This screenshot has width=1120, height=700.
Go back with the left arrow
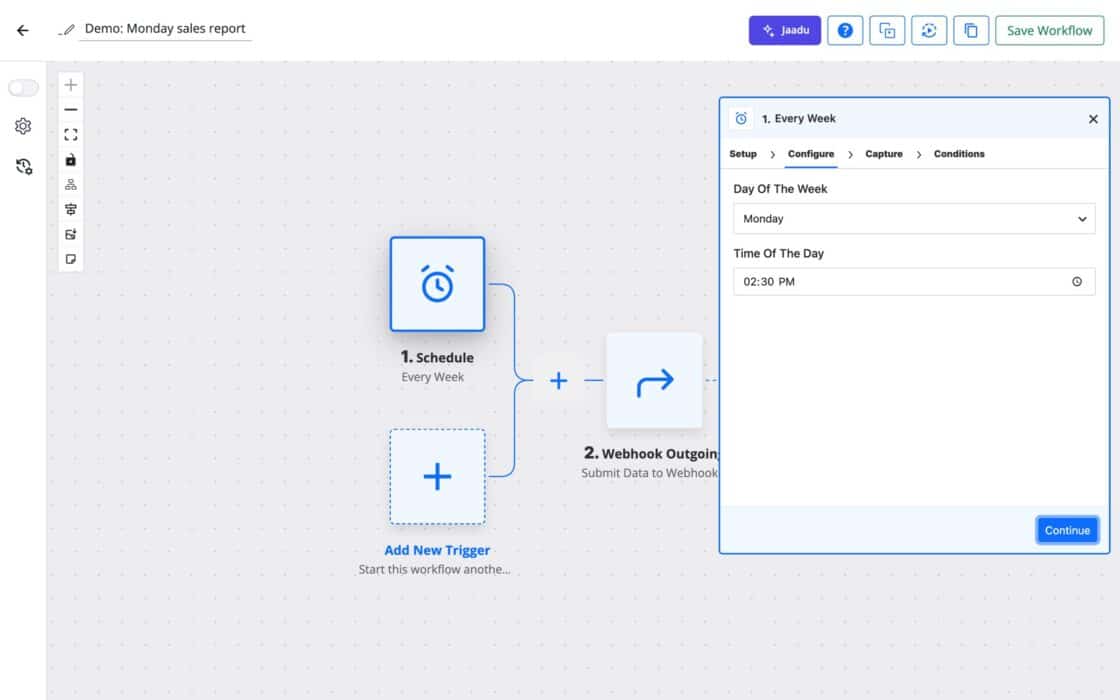(23, 30)
